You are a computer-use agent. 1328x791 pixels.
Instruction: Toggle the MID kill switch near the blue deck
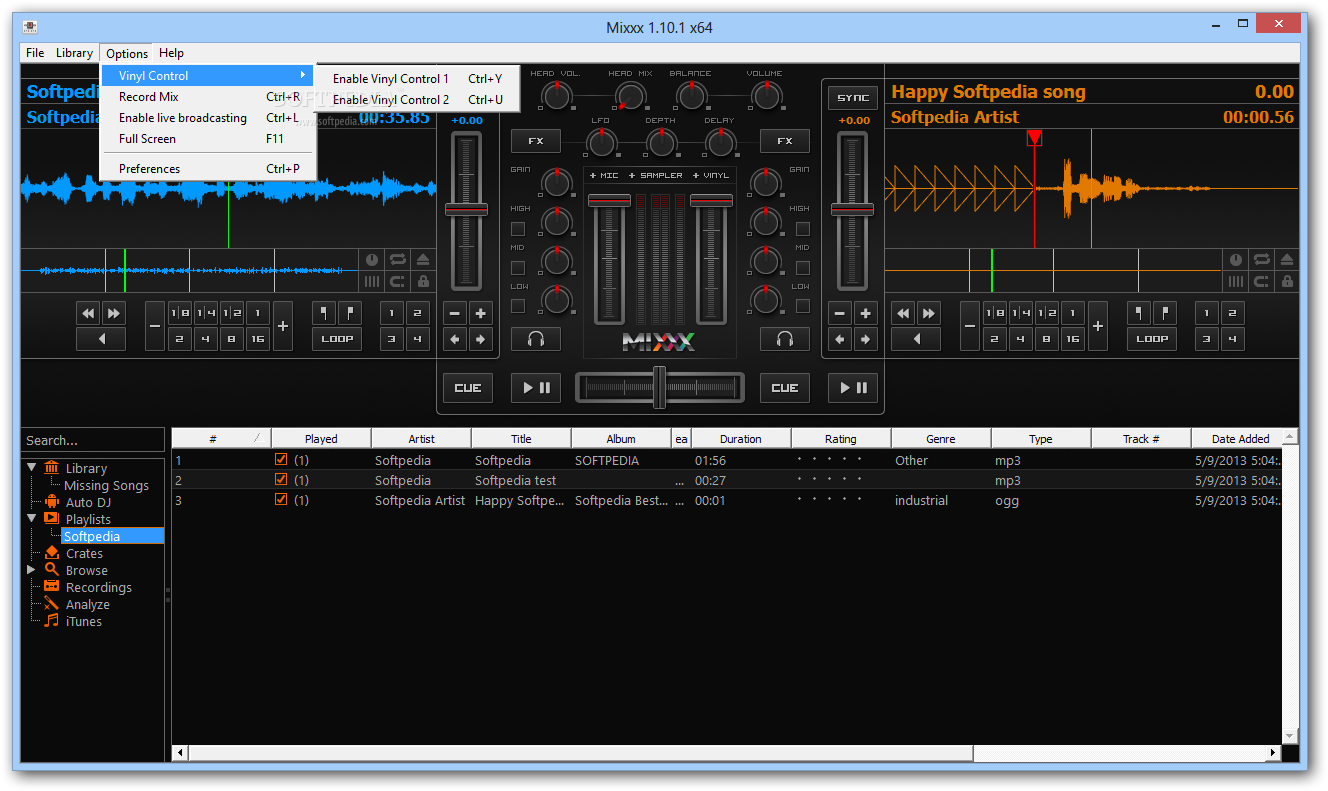(x=518, y=268)
